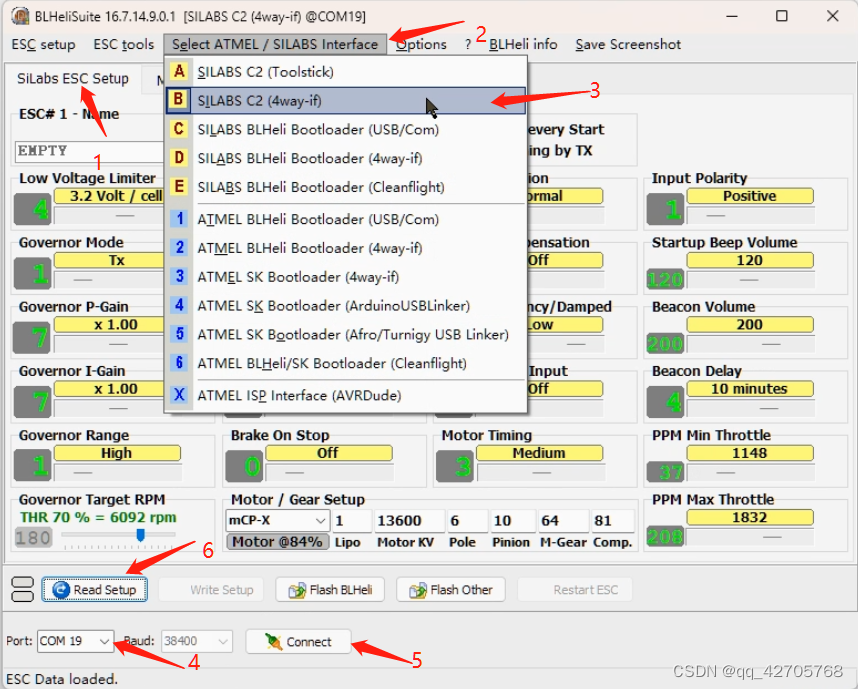Open the Options menu

(x=421, y=44)
